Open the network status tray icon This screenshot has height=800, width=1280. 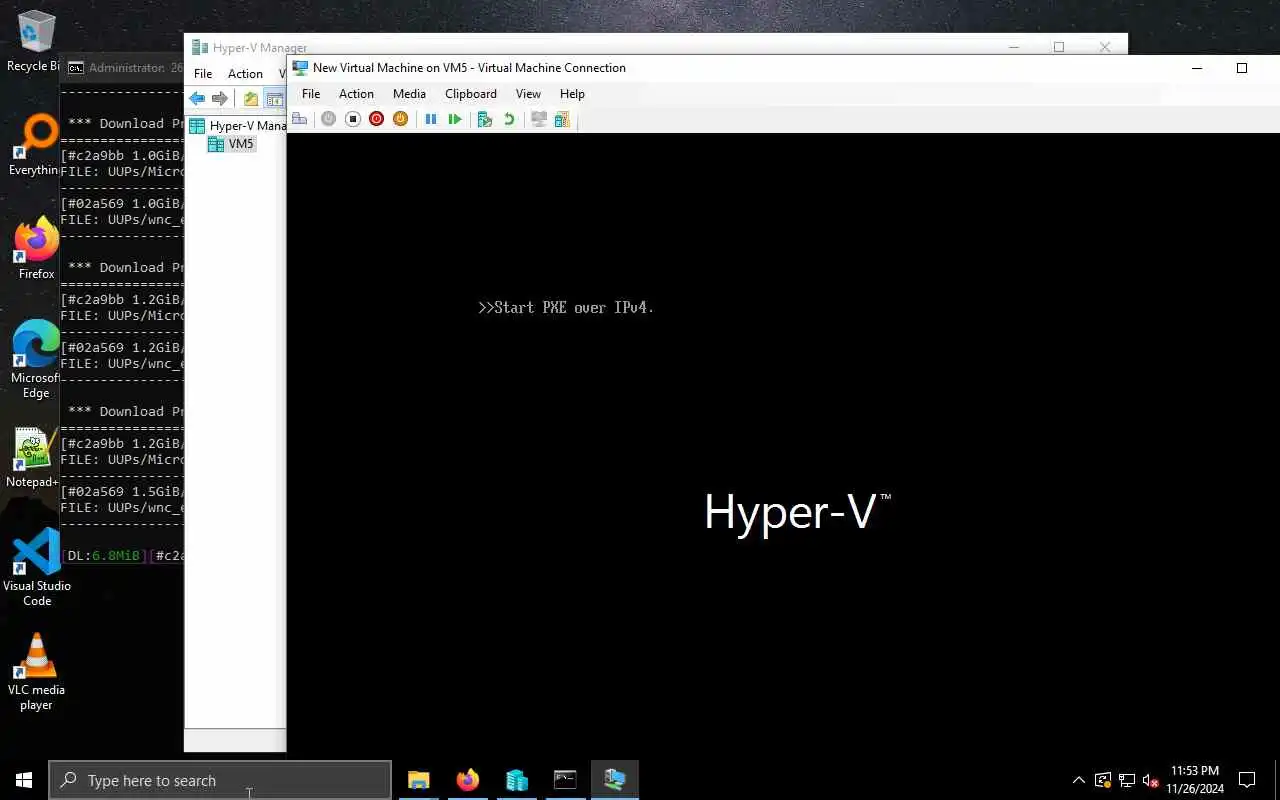tap(1127, 780)
